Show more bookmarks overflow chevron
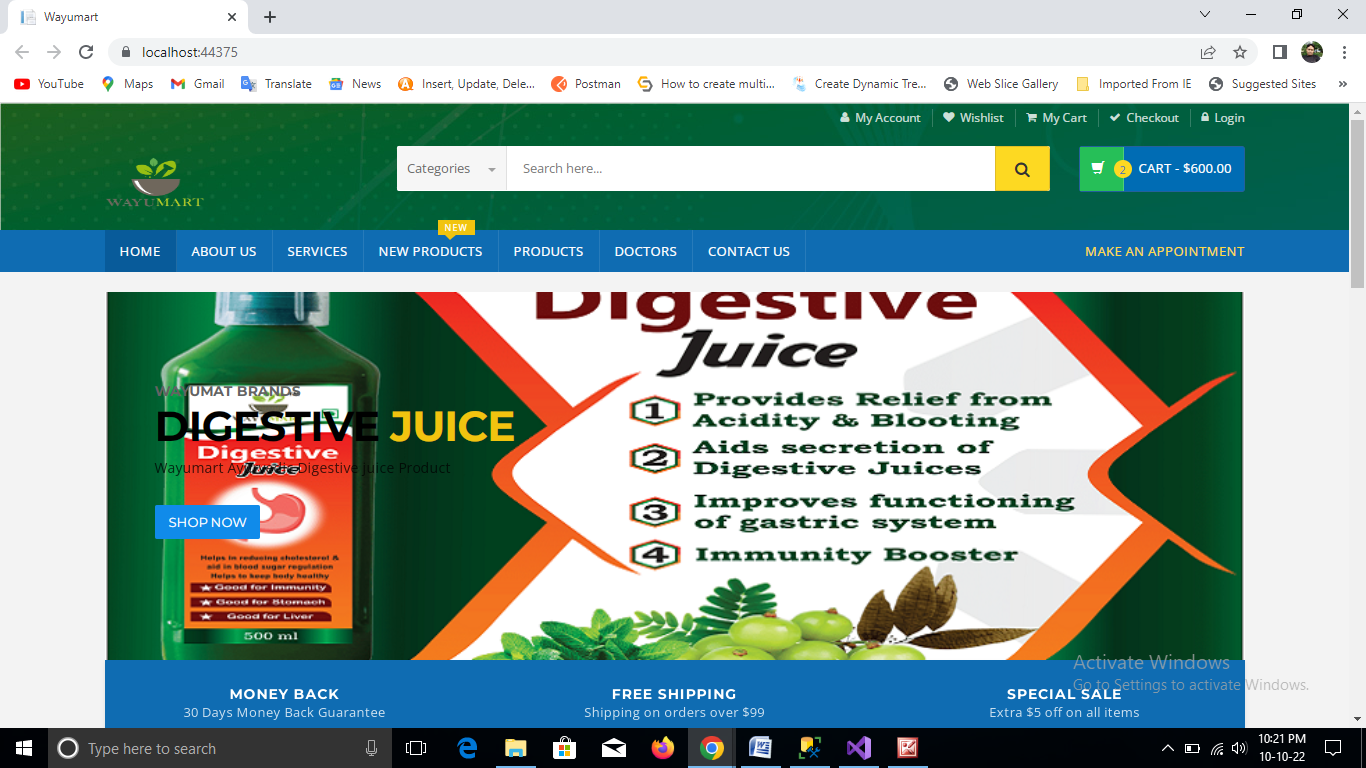Screen dimensions: 1366x768 point(1342,84)
